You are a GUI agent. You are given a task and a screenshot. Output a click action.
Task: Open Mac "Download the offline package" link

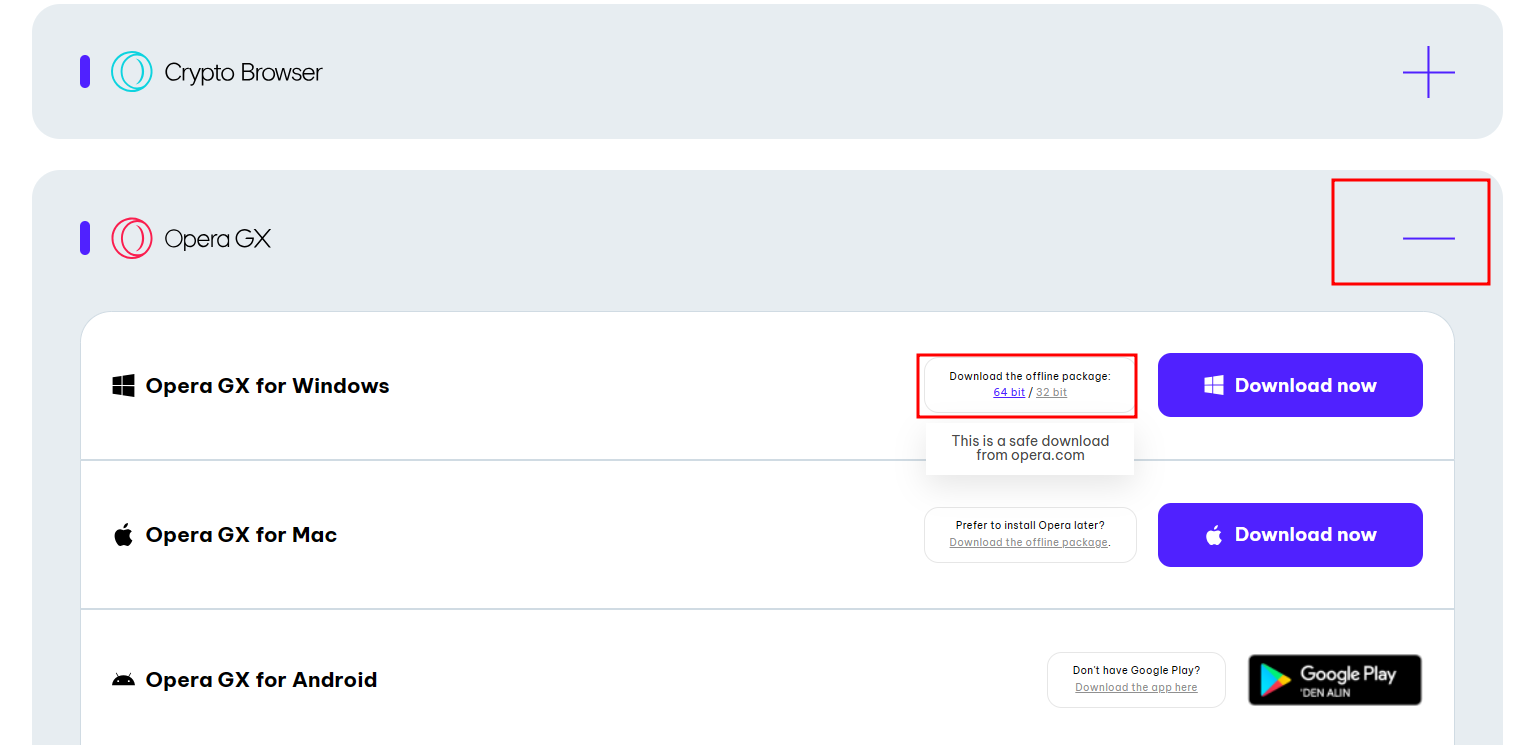[x=1029, y=543]
